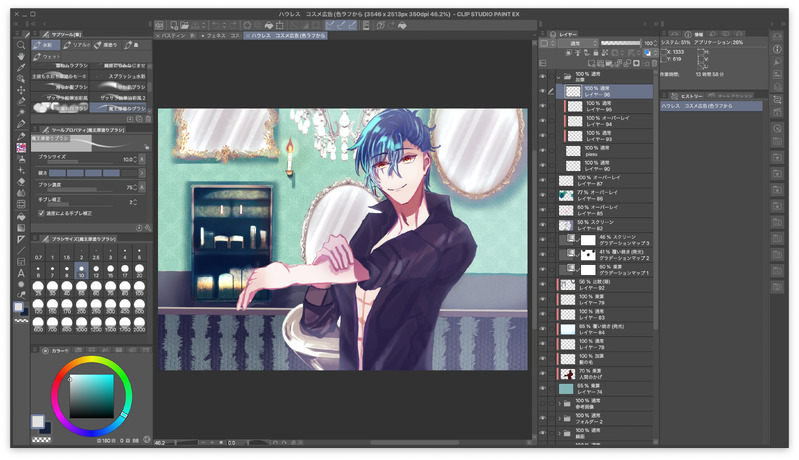Select the Gradient tool
The image size is (799, 460).
(21, 227)
